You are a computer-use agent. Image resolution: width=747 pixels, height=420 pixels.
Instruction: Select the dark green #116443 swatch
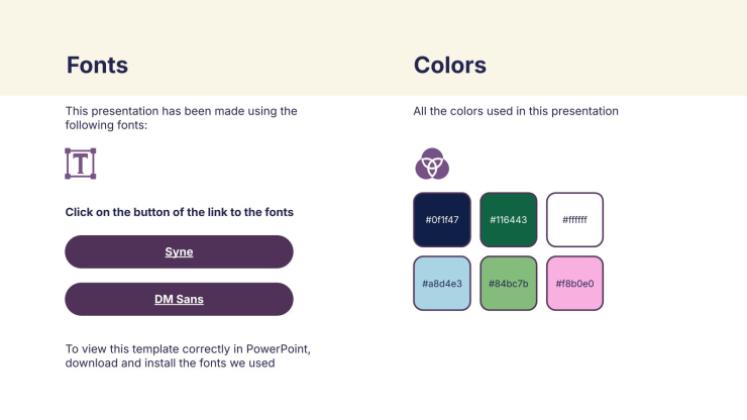click(508, 219)
